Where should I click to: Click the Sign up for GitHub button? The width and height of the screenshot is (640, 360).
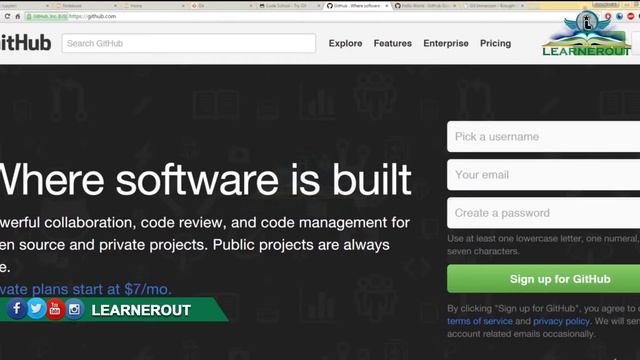(x=543, y=279)
